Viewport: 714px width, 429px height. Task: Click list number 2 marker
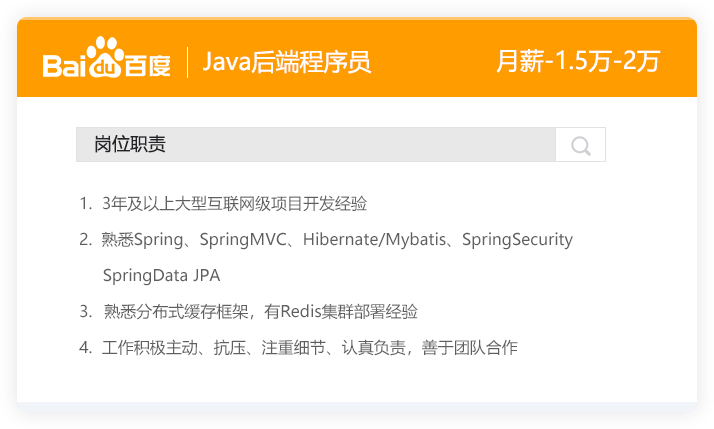point(85,240)
